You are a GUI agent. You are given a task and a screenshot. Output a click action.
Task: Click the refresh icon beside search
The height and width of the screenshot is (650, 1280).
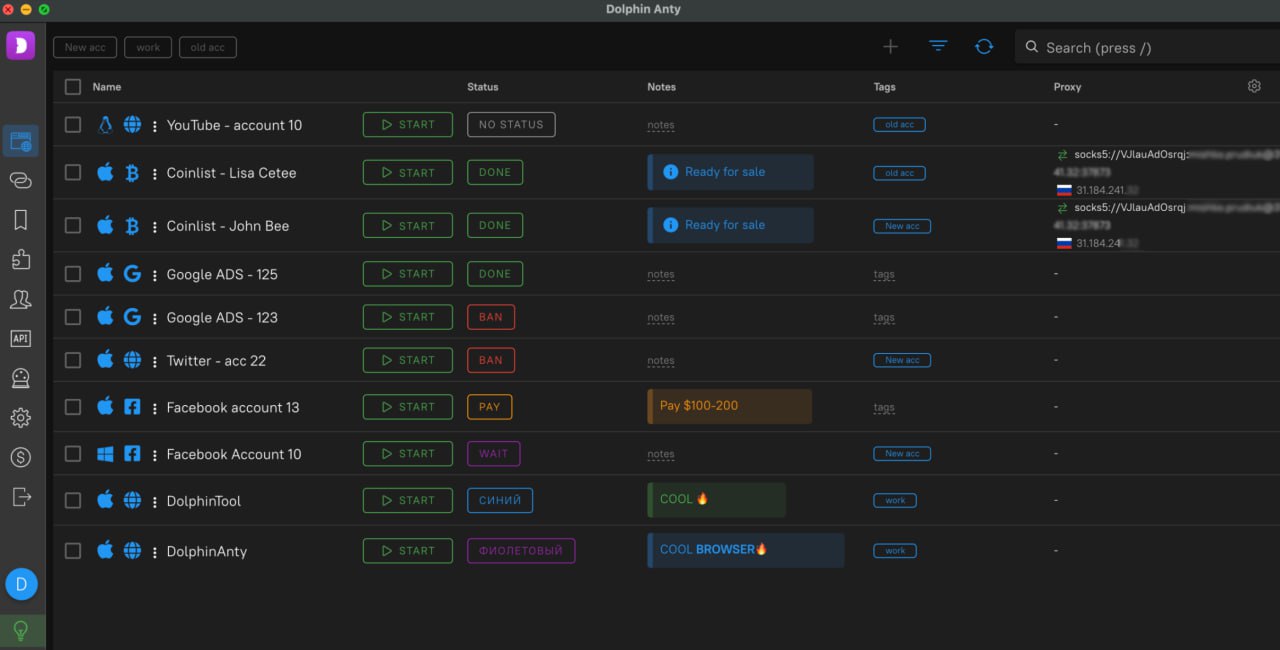[x=984, y=47]
